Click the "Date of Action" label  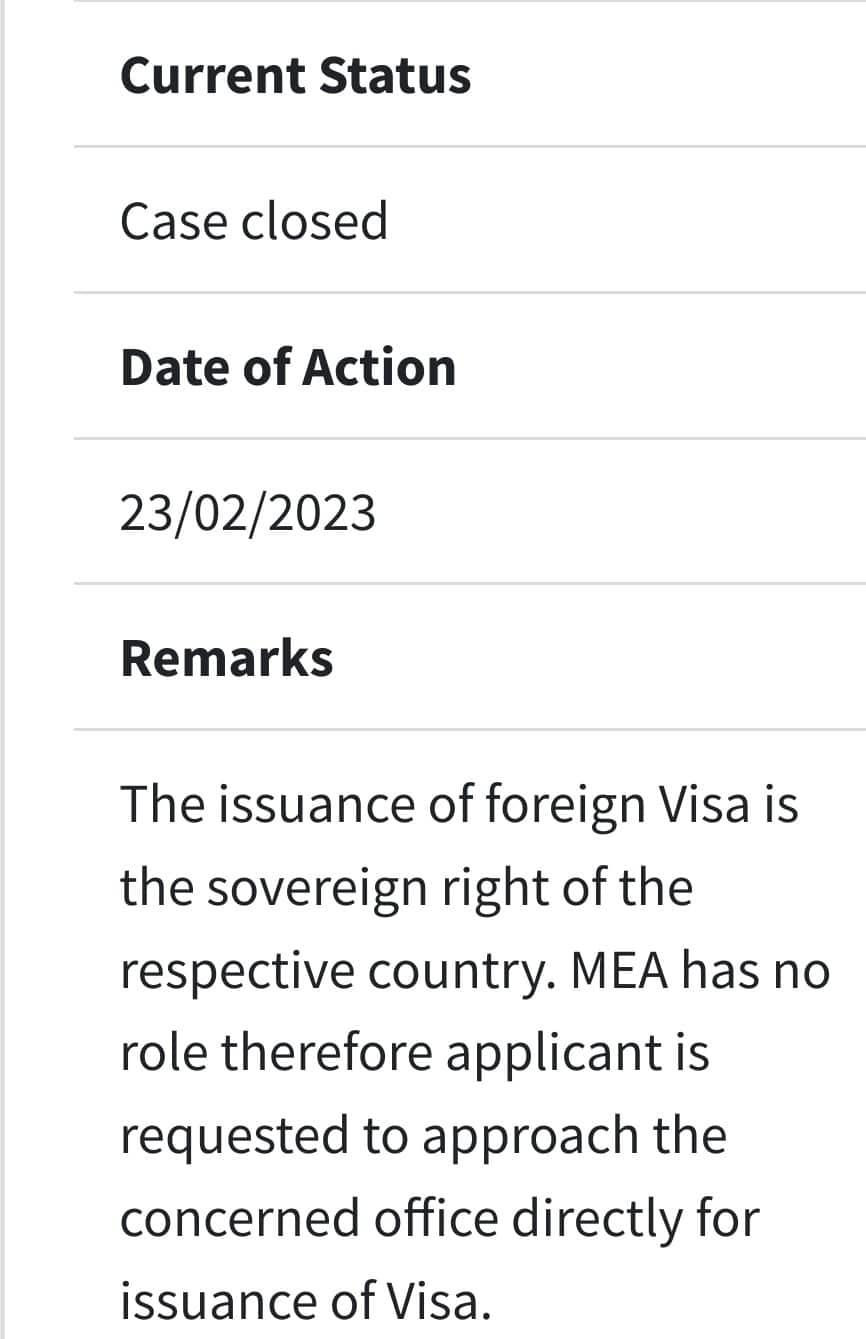tap(288, 367)
